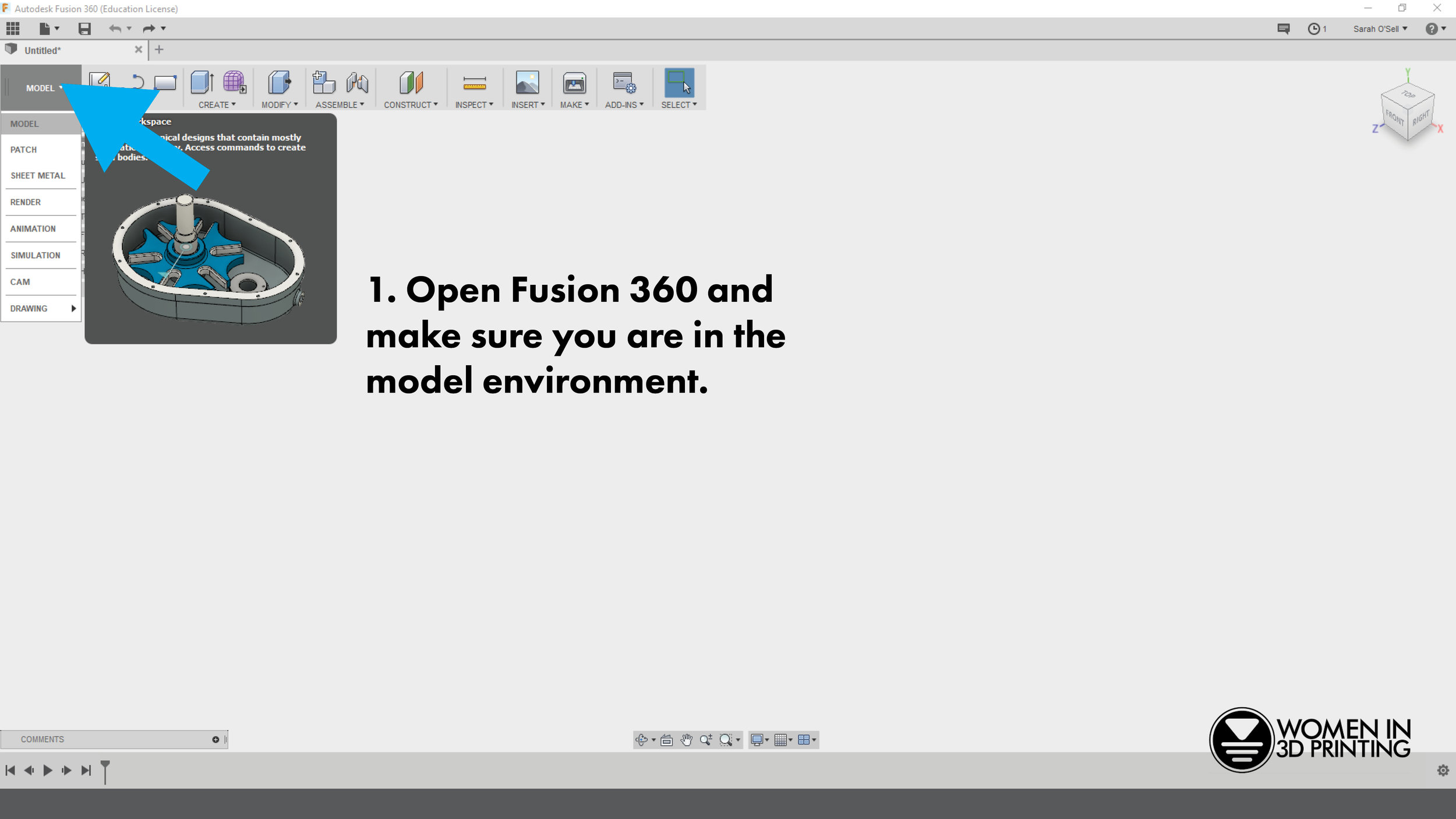Add a new design tab
Viewport: 1456px width, 819px height.
pos(159,50)
